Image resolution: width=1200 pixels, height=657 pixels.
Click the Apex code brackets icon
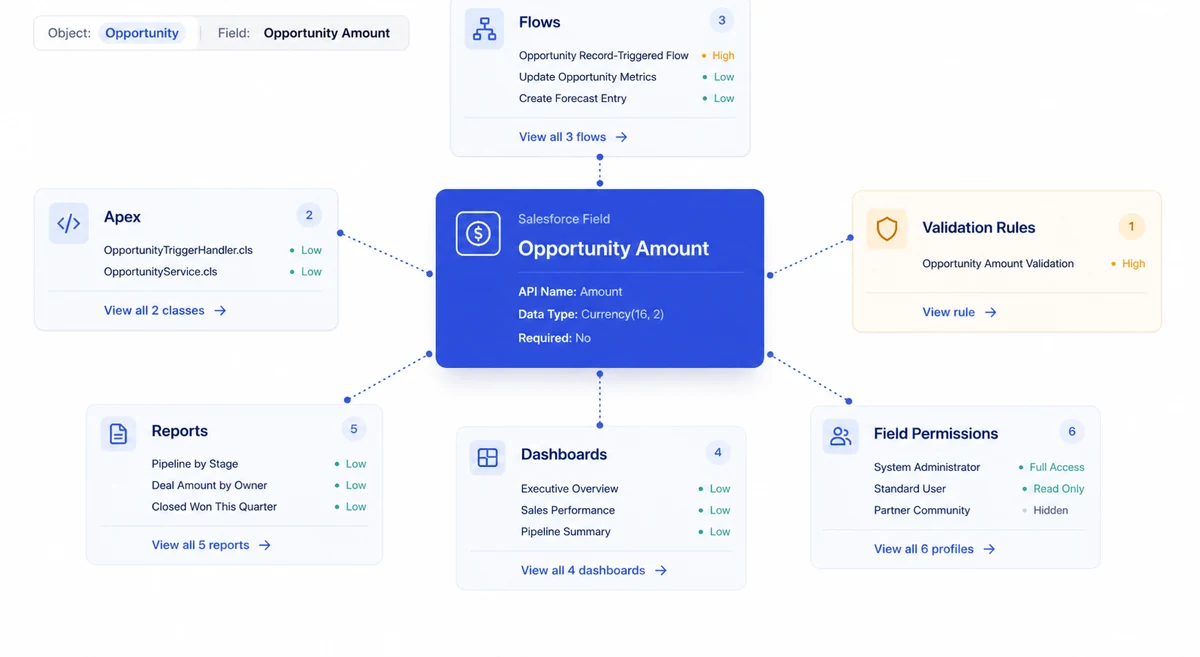[69, 224]
